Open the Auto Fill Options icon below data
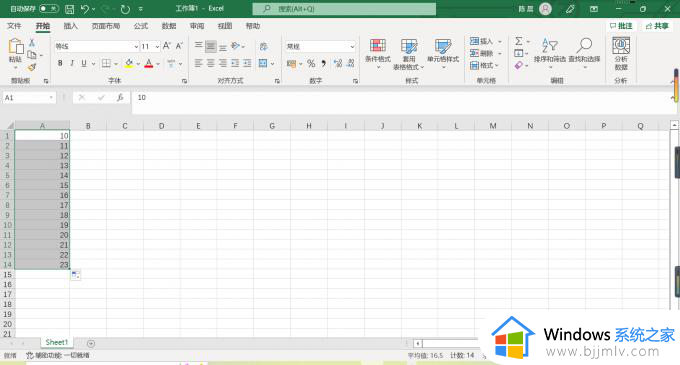 pyautogui.click(x=75, y=275)
